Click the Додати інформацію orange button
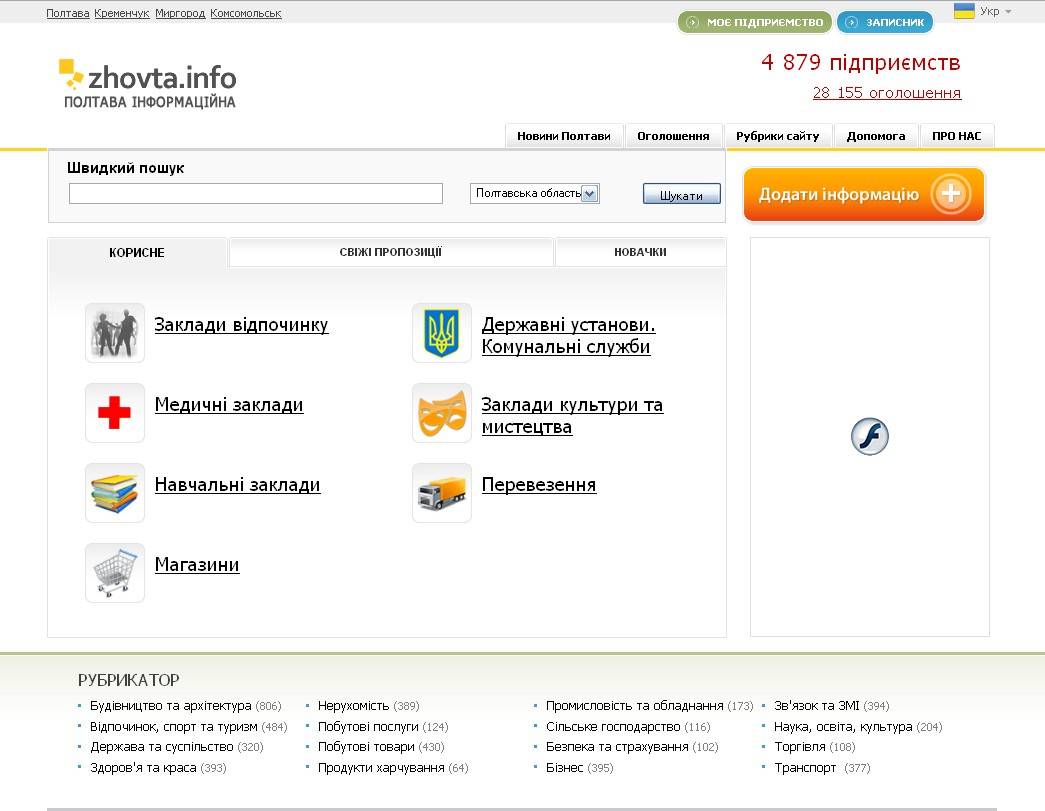 click(x=863, y=194)
